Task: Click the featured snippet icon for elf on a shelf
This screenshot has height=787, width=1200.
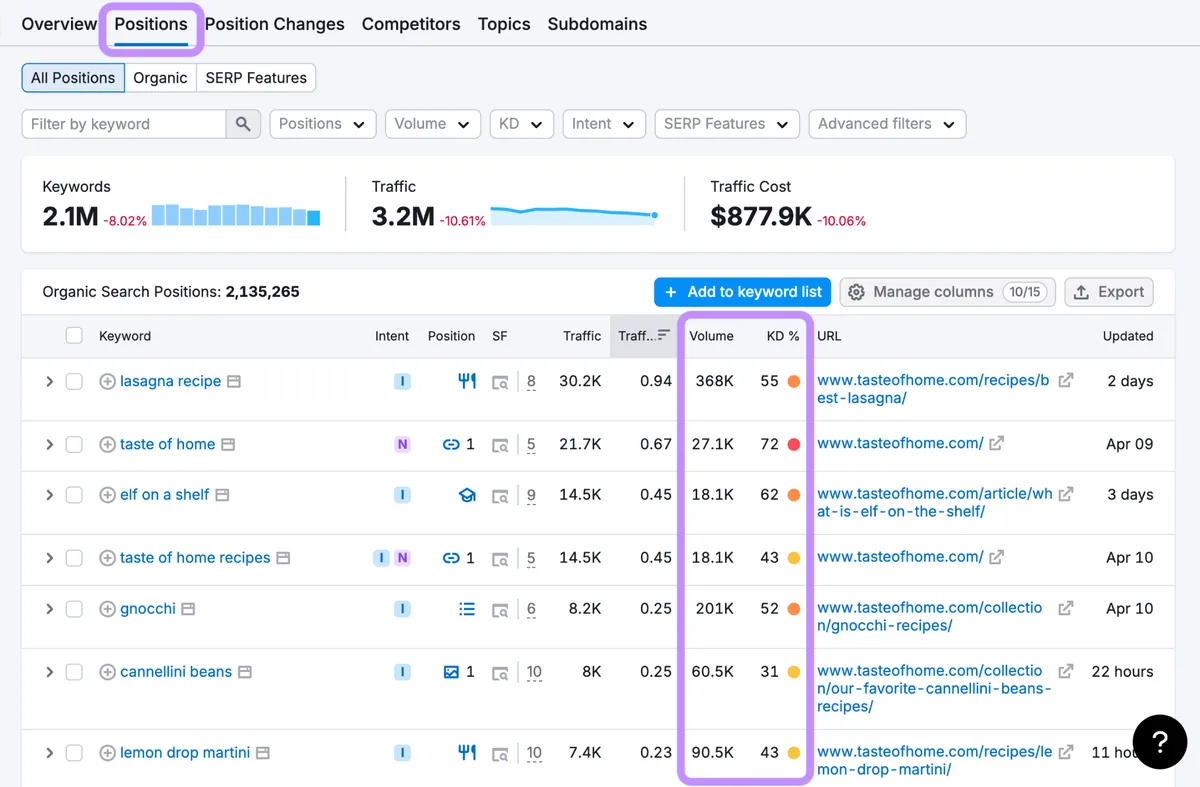Action: (467, 494)
